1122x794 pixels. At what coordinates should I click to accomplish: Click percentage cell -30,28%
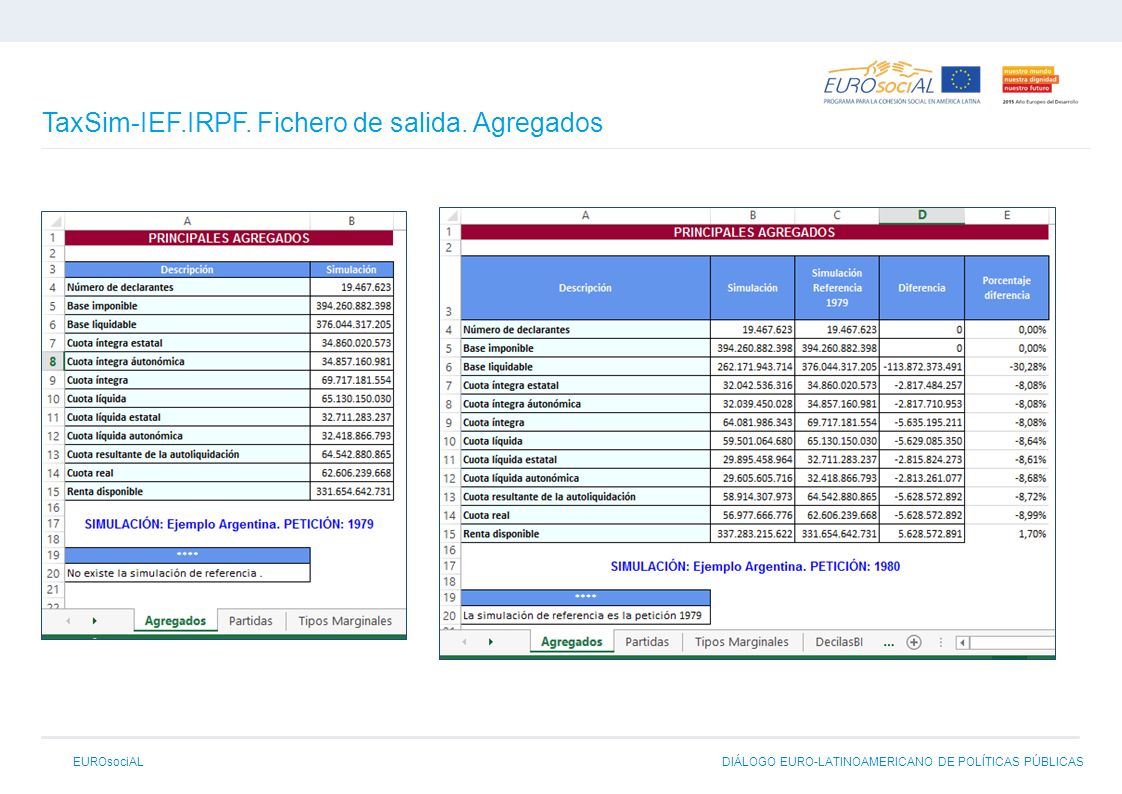(x=1006, y=367)
